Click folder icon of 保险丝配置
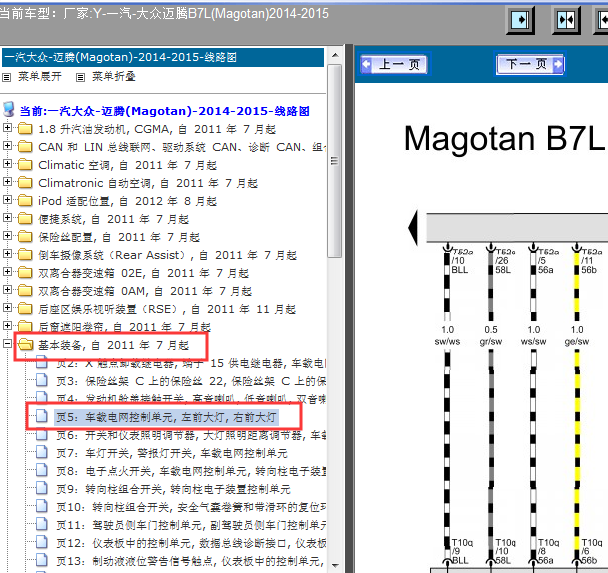 [25, 236]
